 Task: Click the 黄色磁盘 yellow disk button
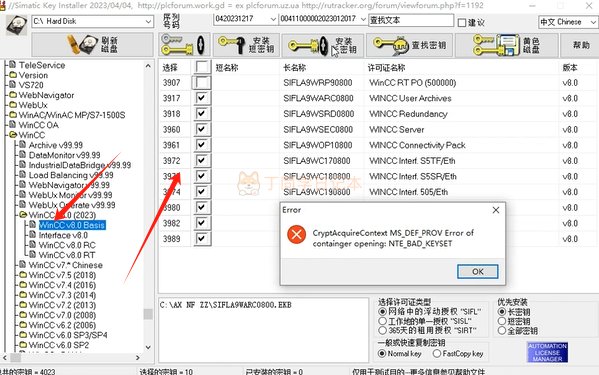[x=506, y=45]
